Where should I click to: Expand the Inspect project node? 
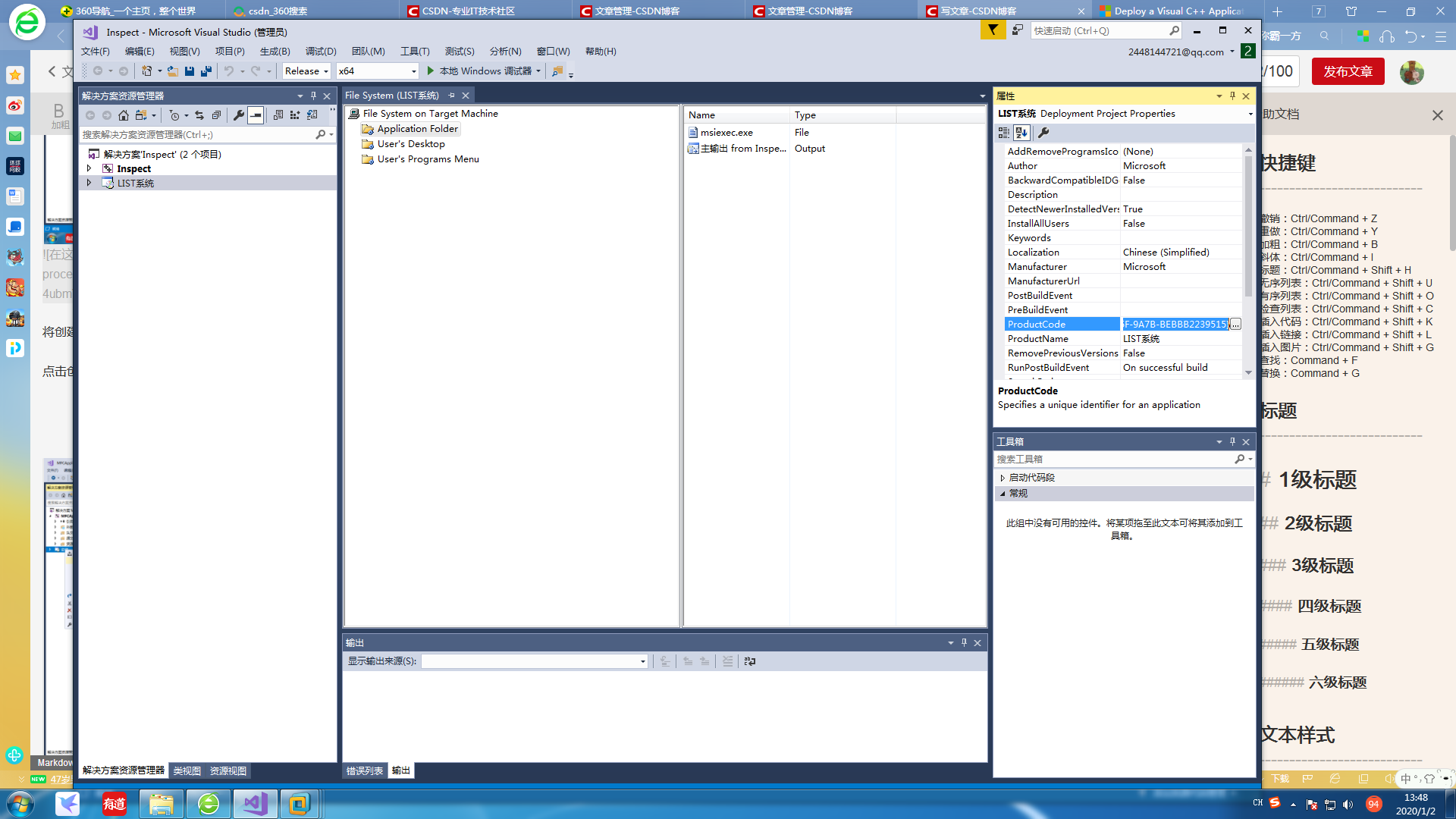coord(89,168)
